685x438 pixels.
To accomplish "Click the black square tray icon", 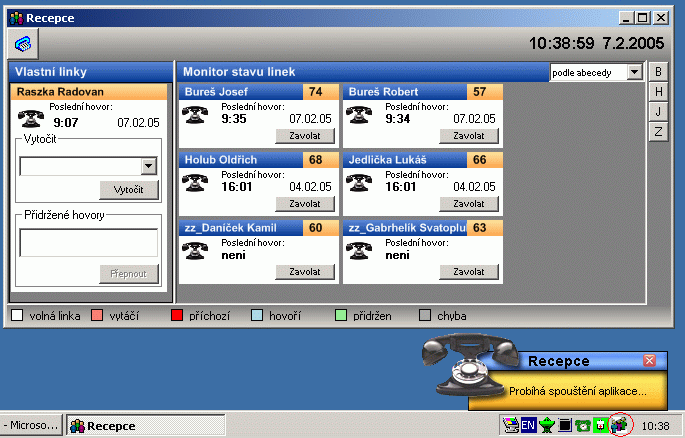I will tap(565, 424).
